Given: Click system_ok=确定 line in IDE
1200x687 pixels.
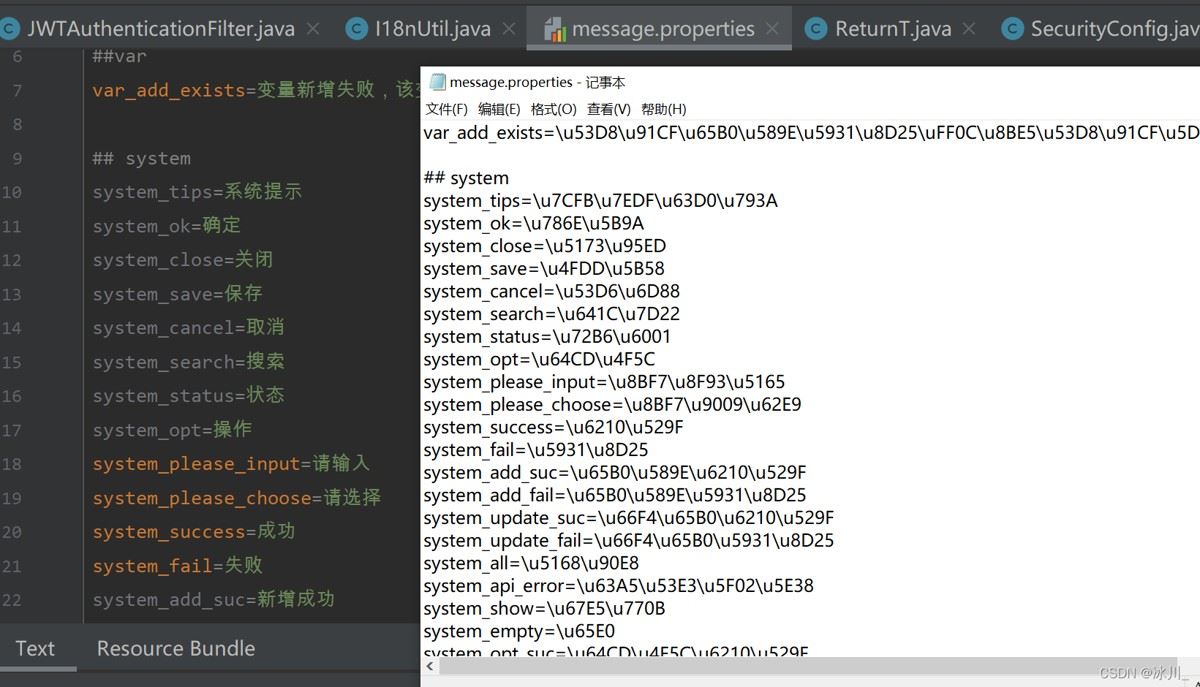Looking at the screenshot, I should click(x=167, y=226).
